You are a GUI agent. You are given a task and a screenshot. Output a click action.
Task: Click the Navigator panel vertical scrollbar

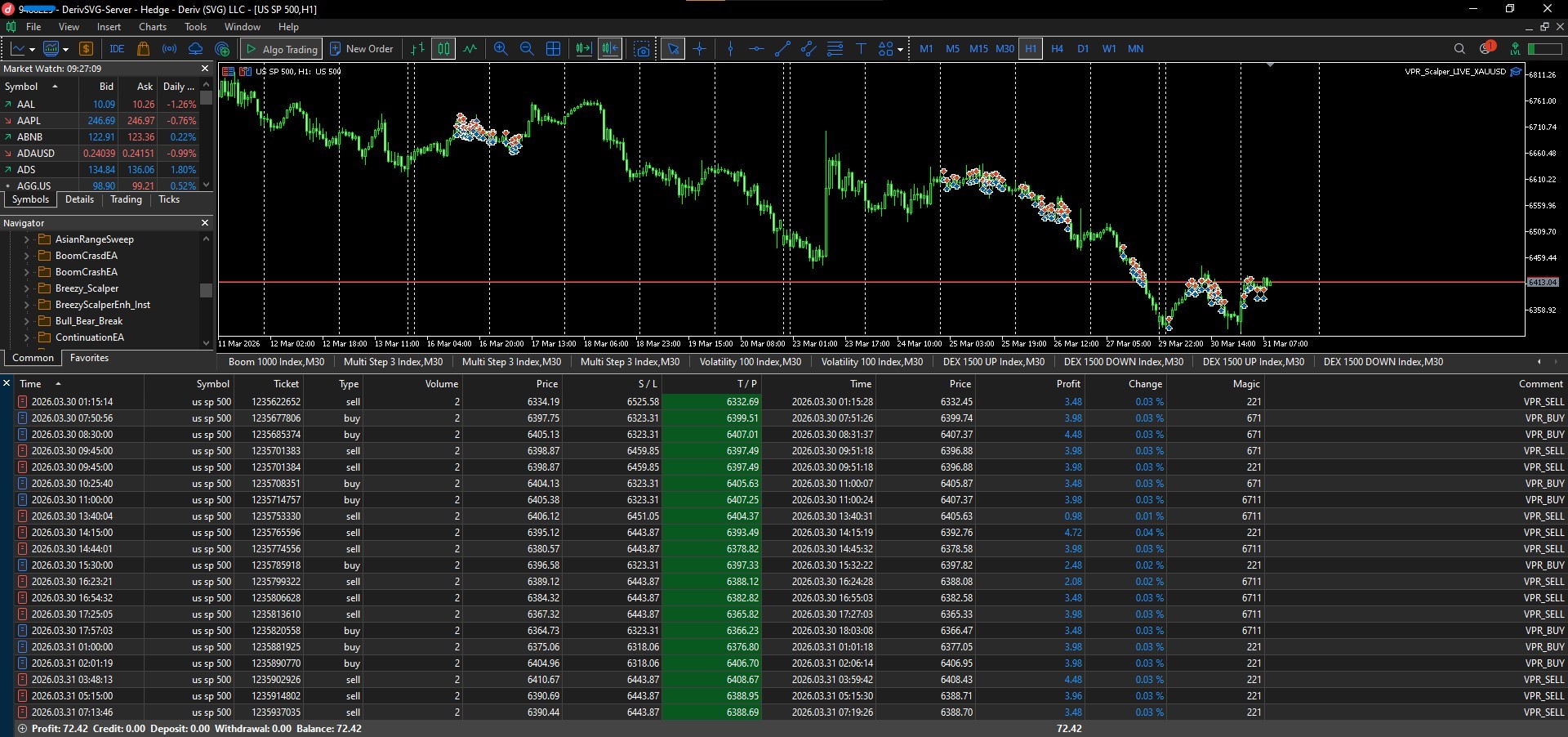point(206,290)
